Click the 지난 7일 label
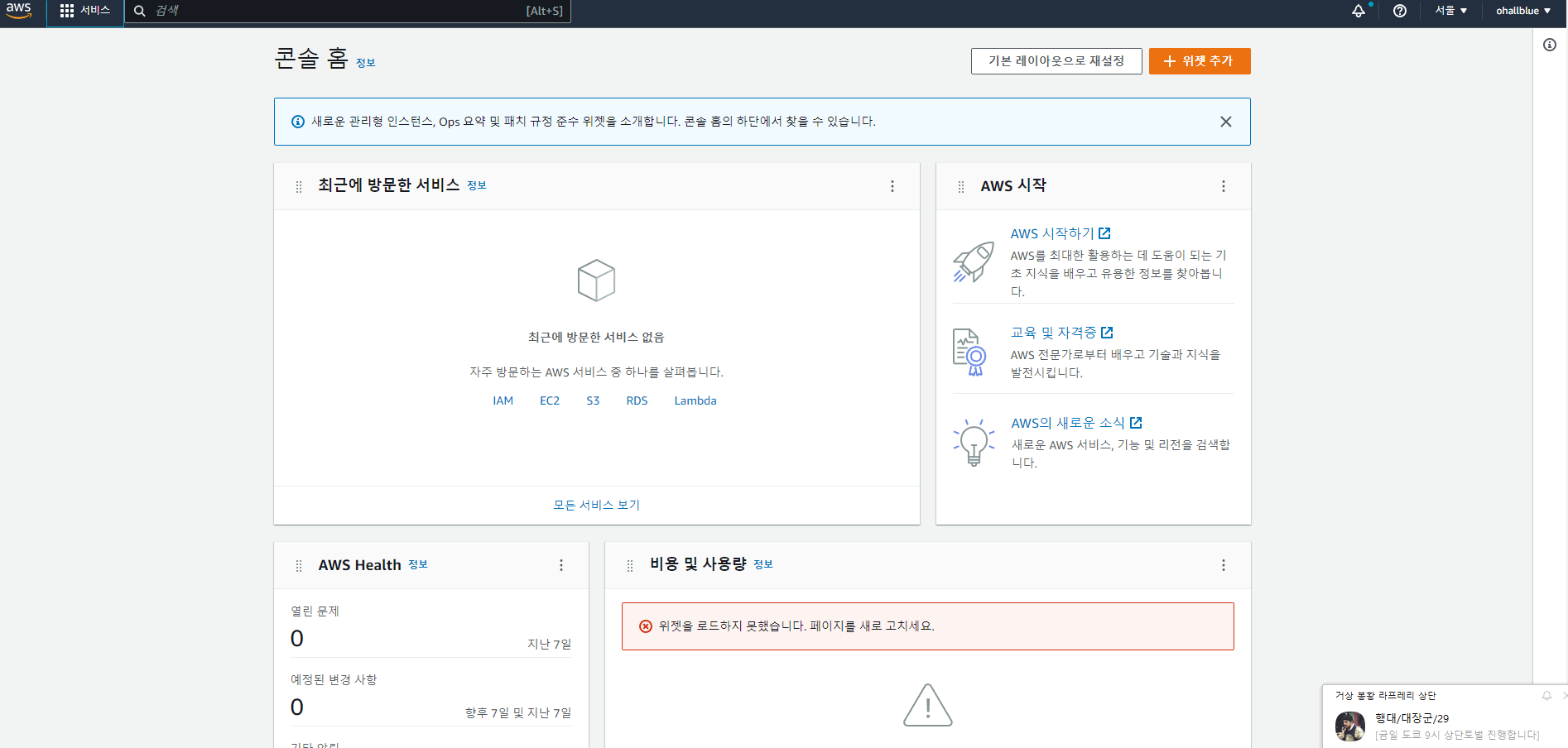1568x748 pixels. [x=550, y=644]
